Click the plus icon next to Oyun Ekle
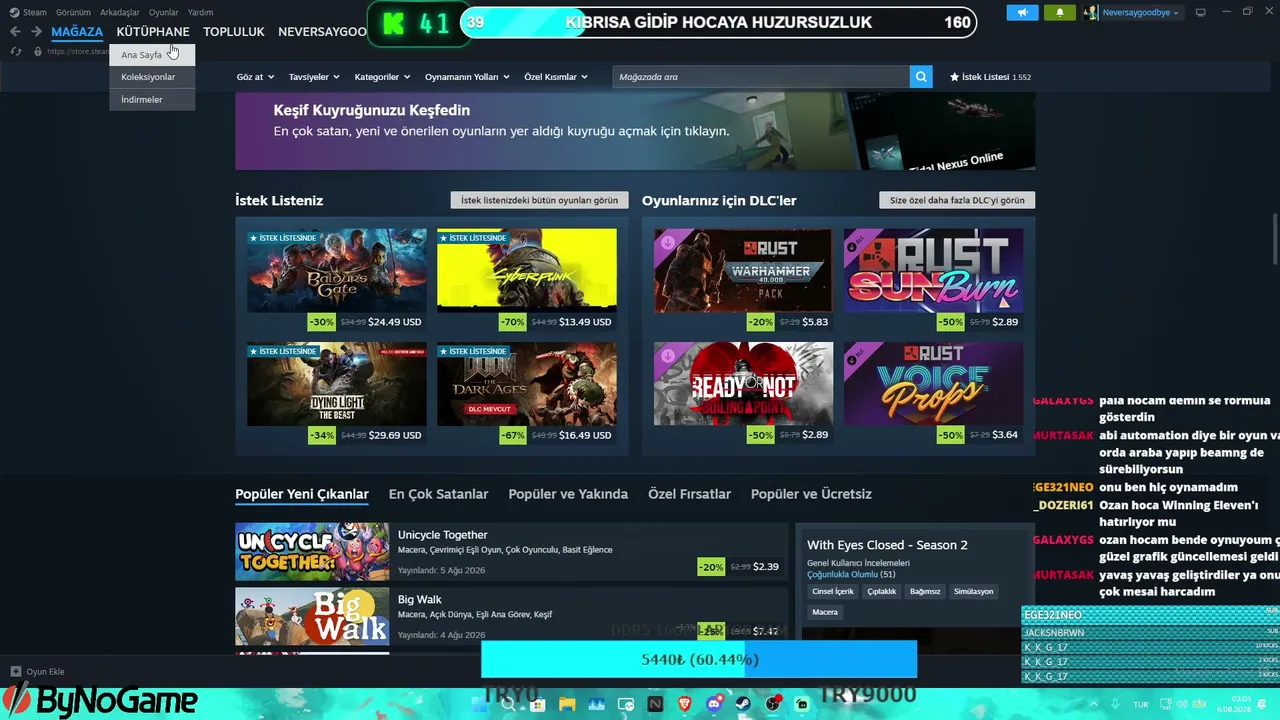The image size is (1280, 720). pos(15,672)
